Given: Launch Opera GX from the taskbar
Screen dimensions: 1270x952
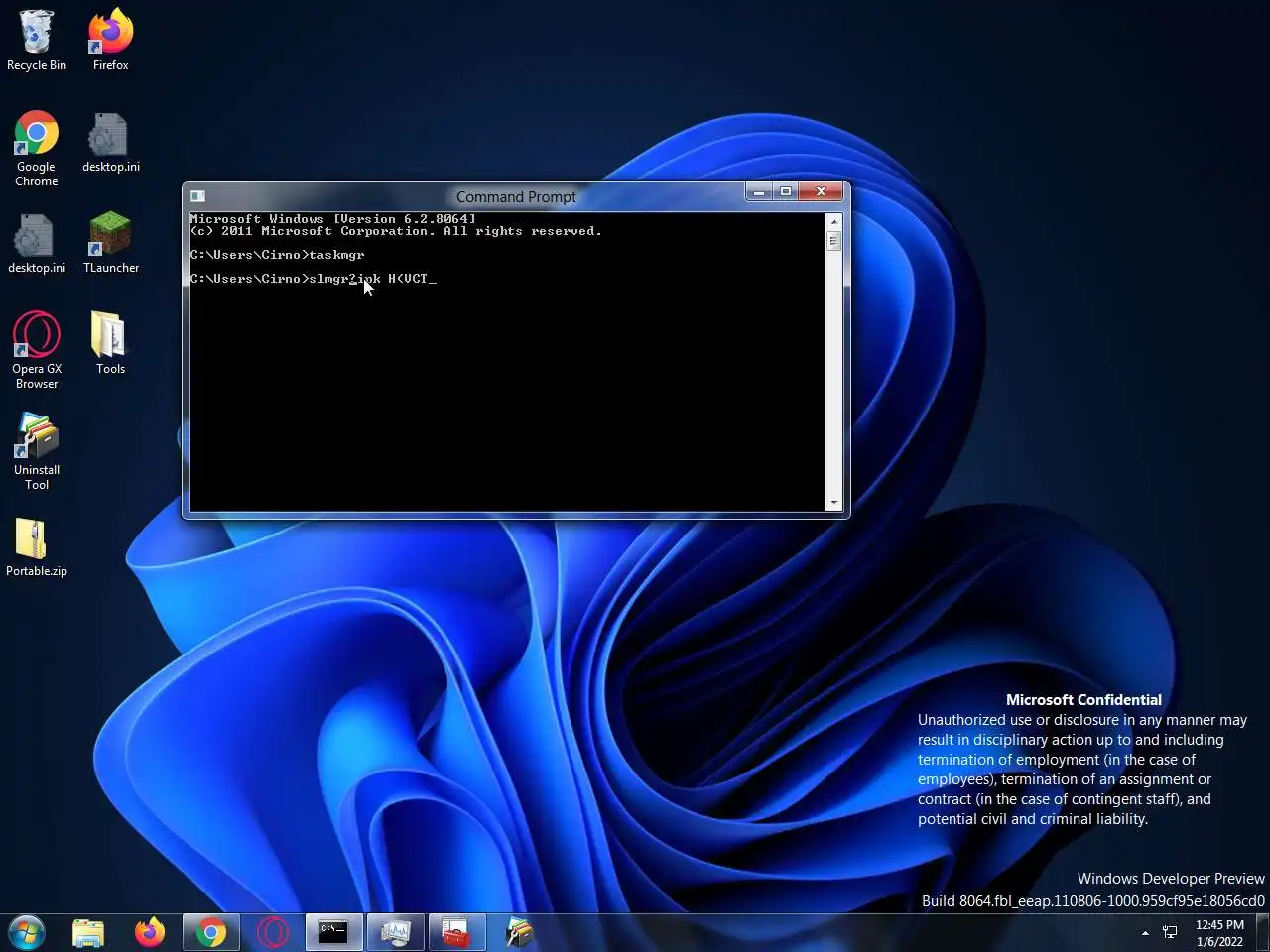Looking at the screenshot, I should pyautogui.click(x=272, y=932).
